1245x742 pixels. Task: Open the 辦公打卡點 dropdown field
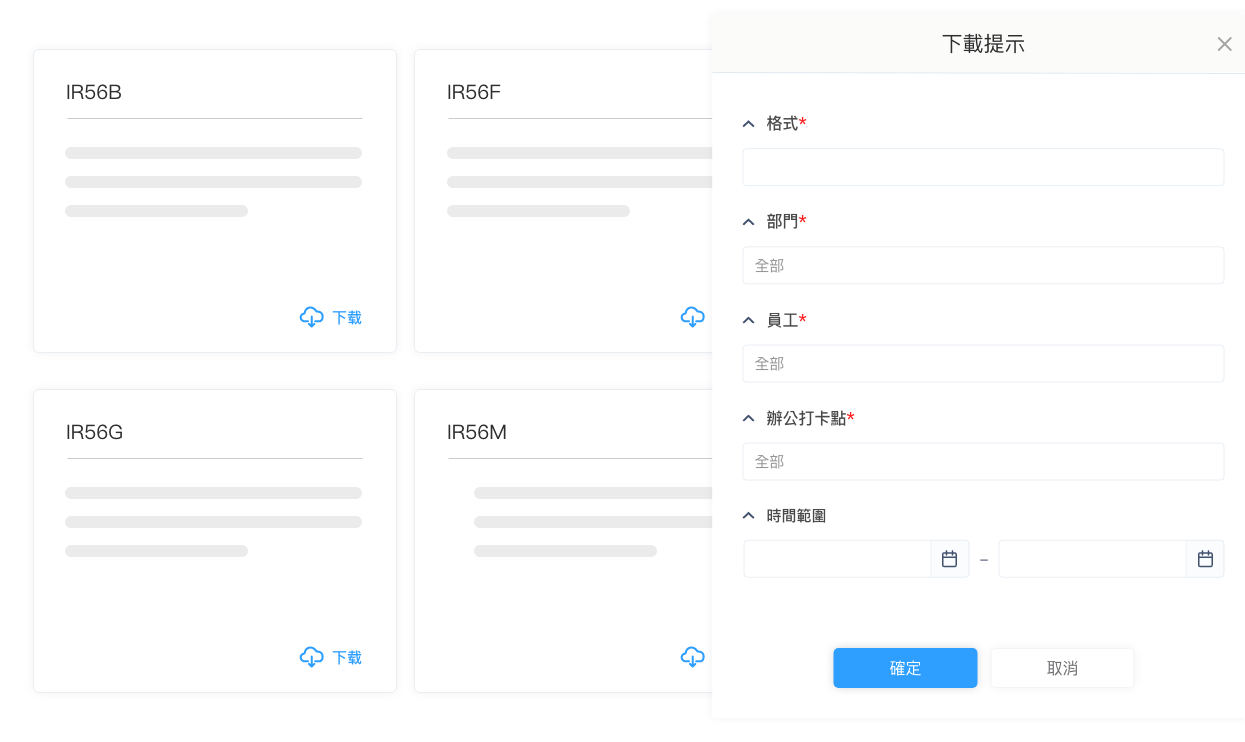point(982,461)
